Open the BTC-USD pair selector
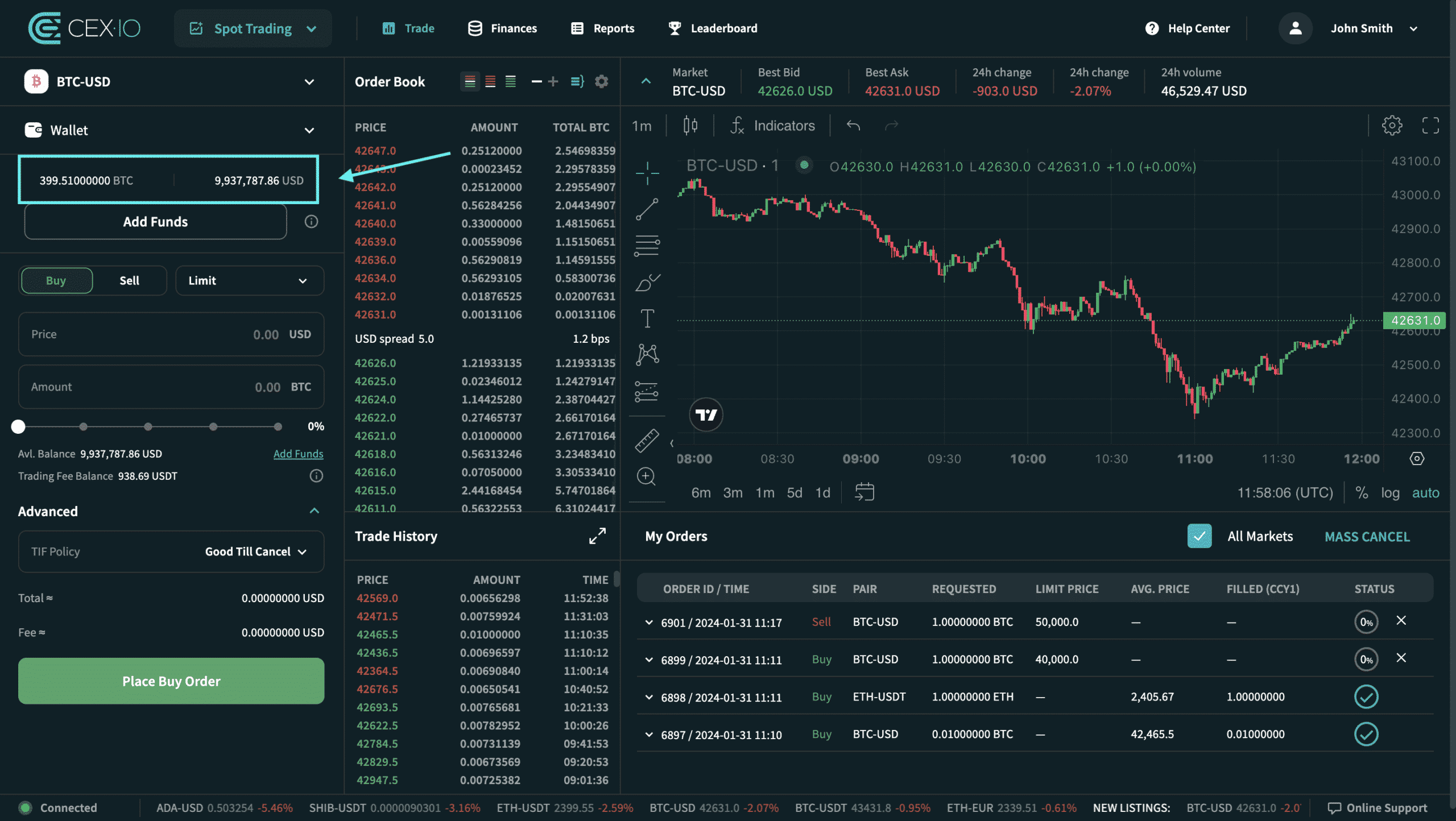The width and height of the screenshot is (1456, 821). pyautogui.click(x=171, y=82)
